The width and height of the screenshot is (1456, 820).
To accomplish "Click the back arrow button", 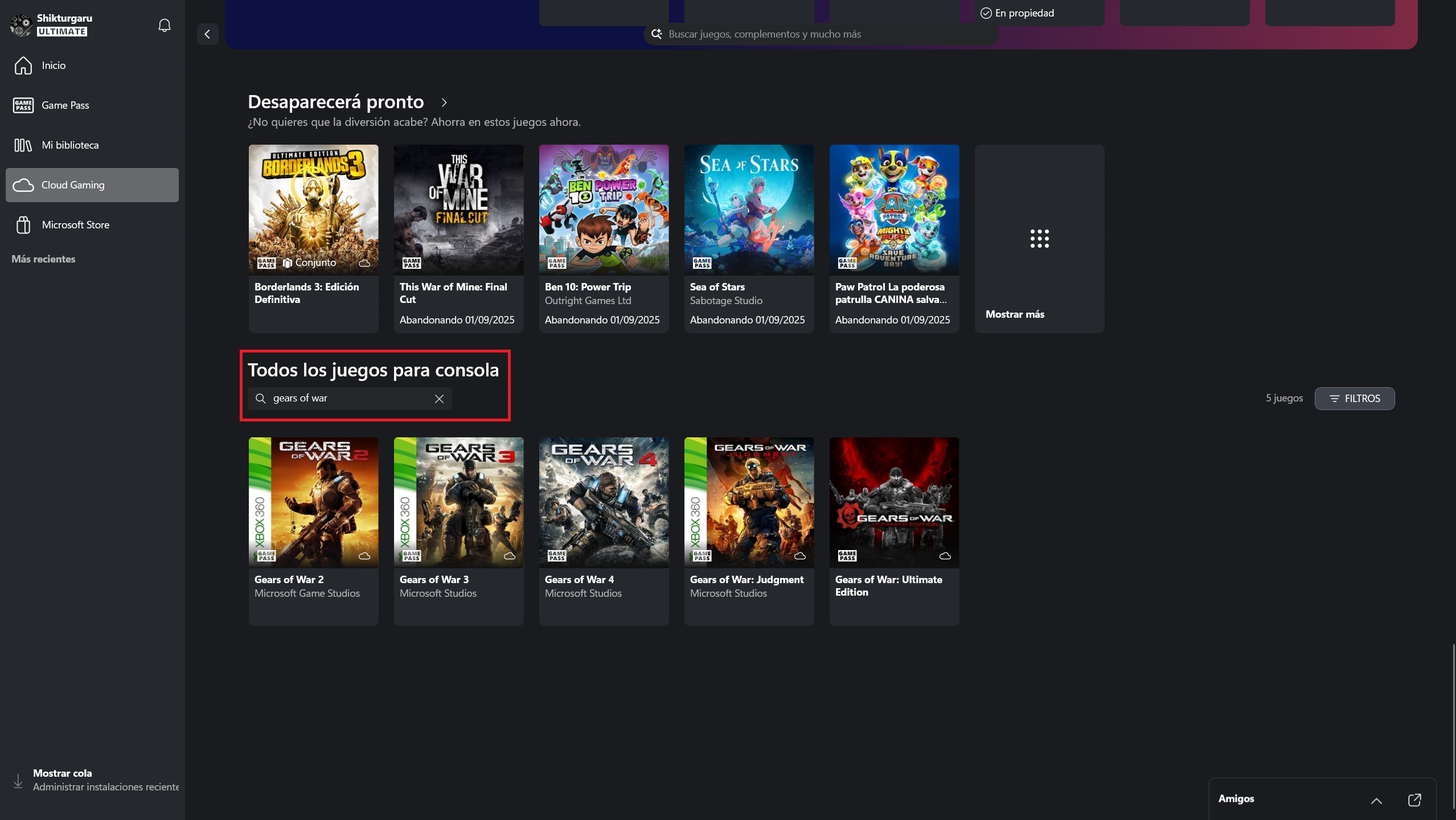I will [x=207, y=34].
